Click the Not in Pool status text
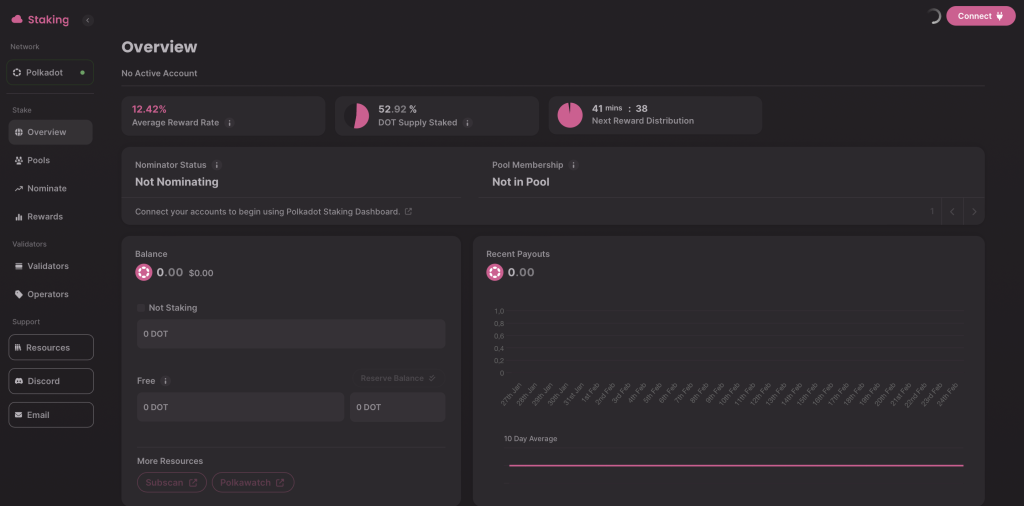 [x=520, y=182]
